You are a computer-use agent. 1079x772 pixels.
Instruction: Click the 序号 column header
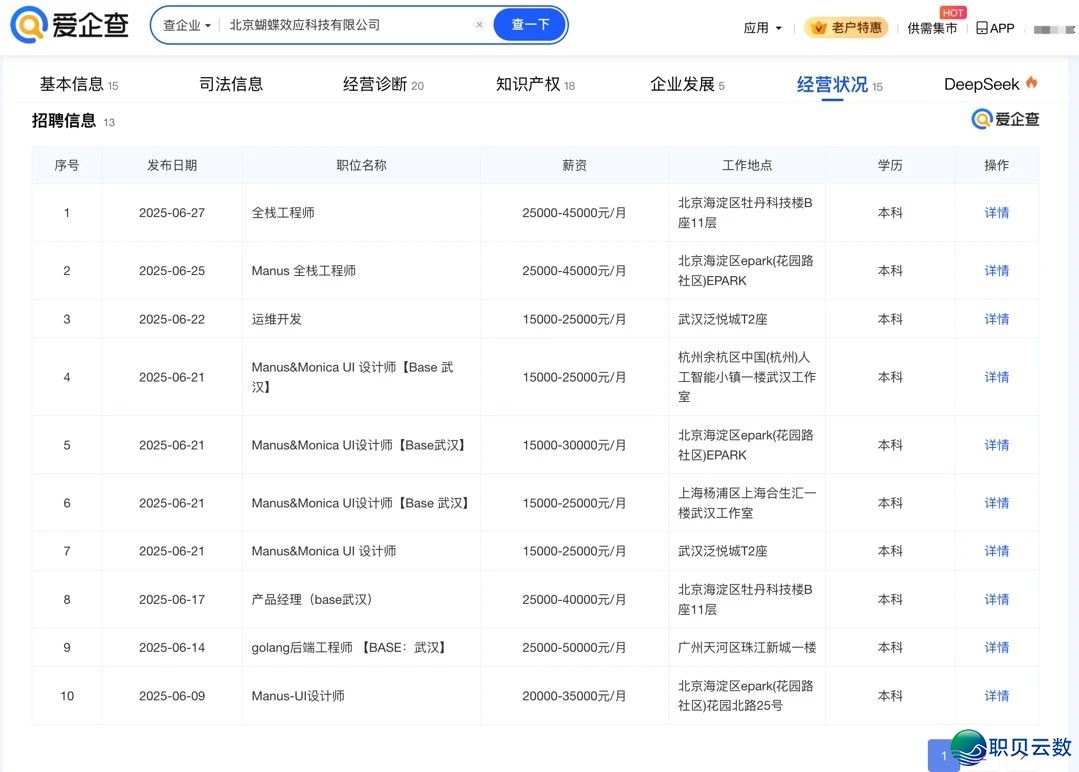67,165
